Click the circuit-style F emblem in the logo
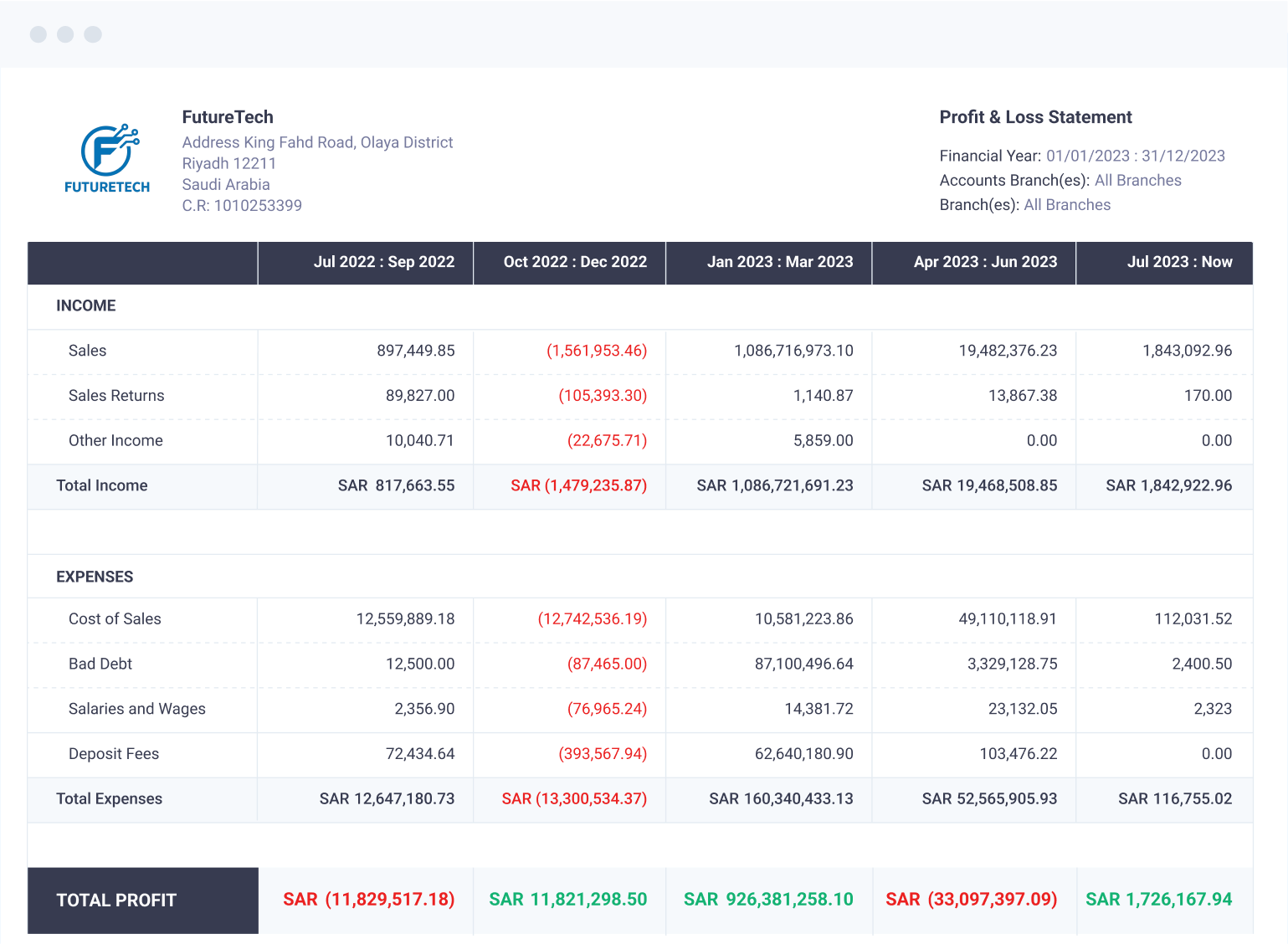1288x944 pixels. 106,151
